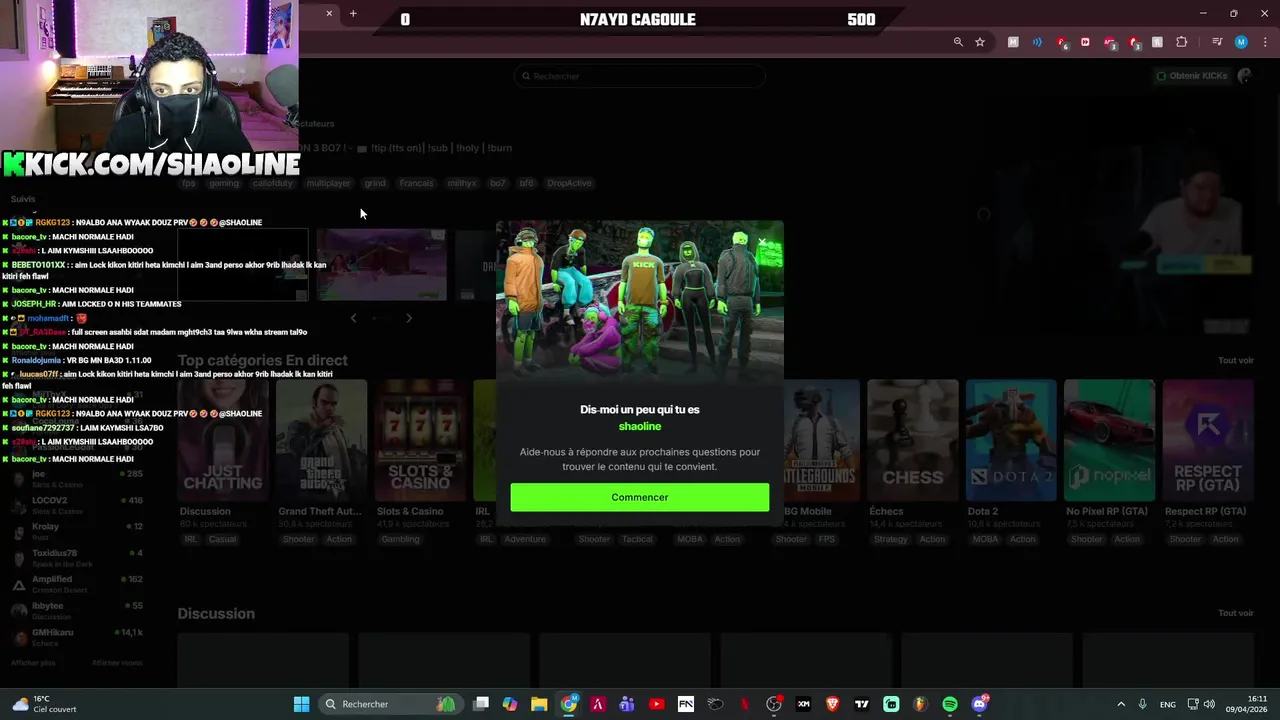
Task: Click the blue sound waves extension icon
Action: [1037, 42]
